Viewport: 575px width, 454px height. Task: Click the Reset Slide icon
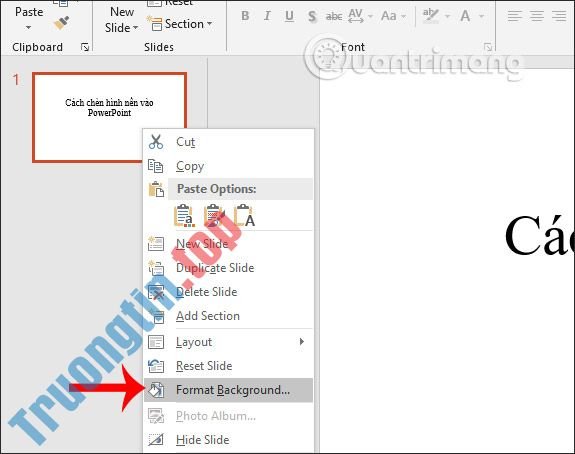(156, 366)
